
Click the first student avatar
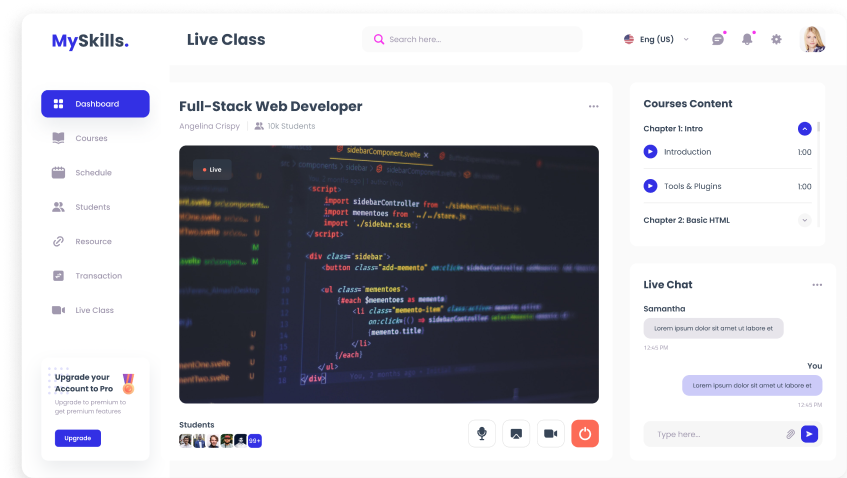(x=186, y=441)
